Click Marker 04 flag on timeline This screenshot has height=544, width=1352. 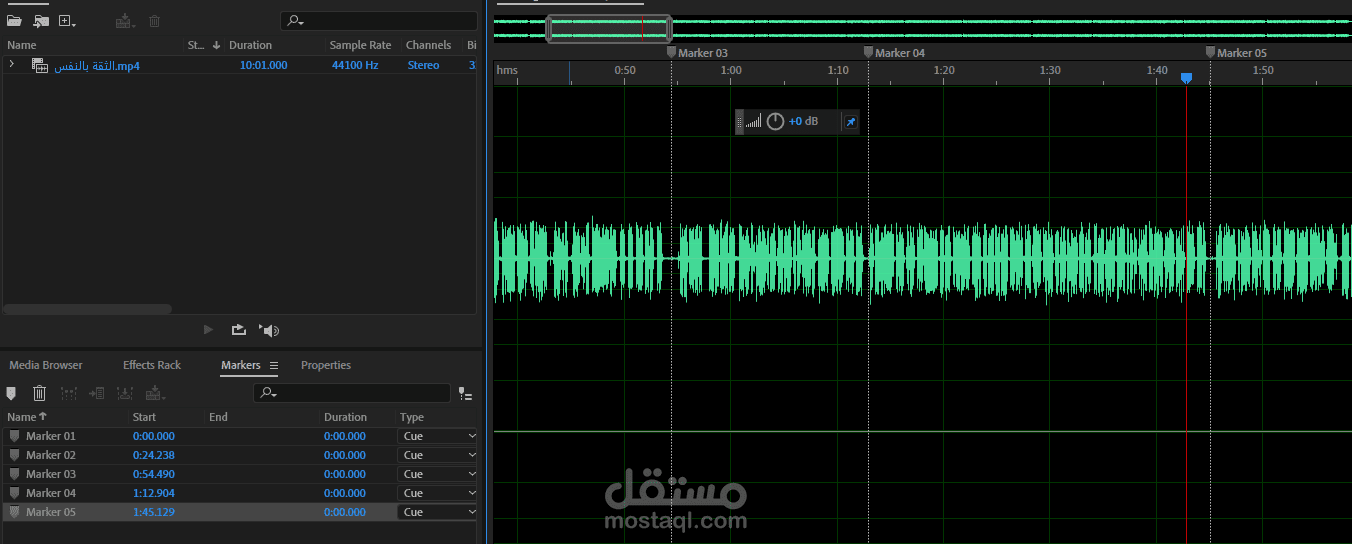click(869, 52)
